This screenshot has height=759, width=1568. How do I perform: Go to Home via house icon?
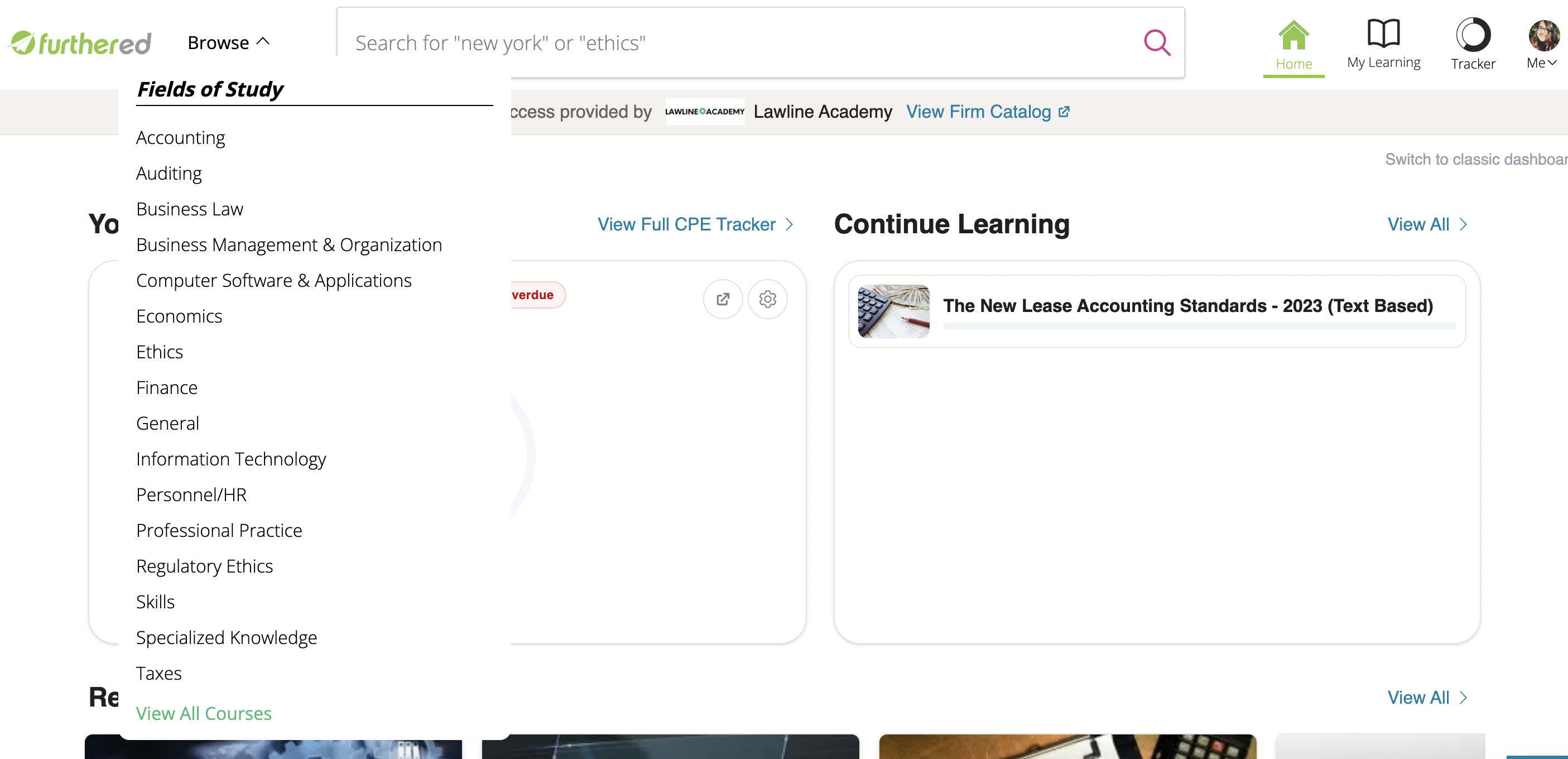pyautogui.click(x=1293, y=35)
